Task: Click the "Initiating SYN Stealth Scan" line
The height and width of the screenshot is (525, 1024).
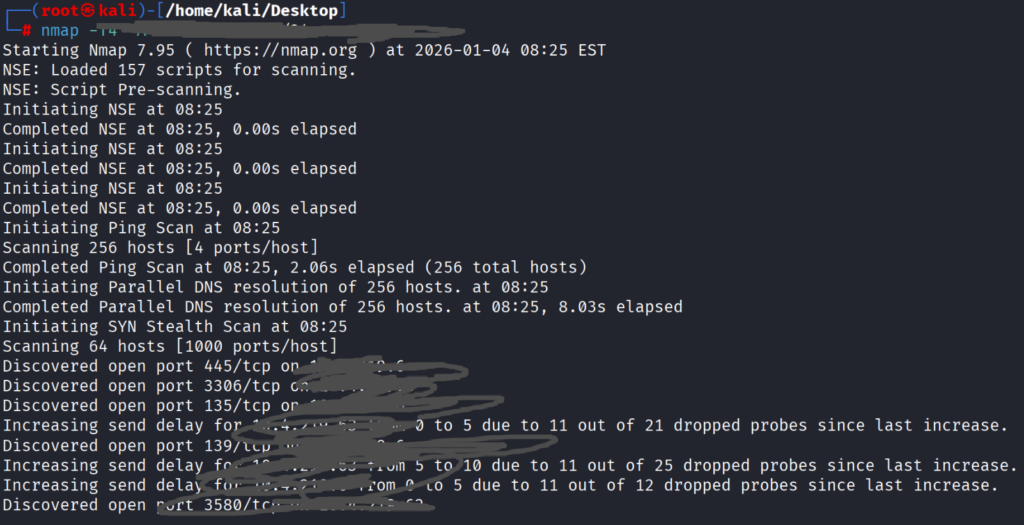Action: coord(175,327)
